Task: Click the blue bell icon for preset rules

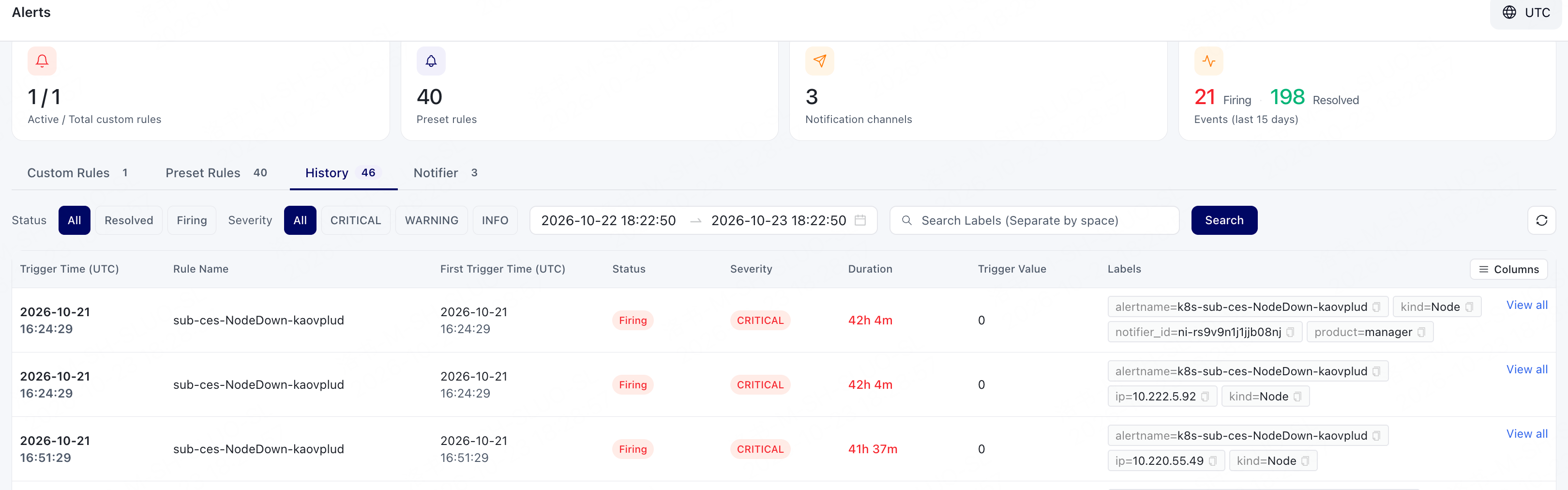Action: (431, 61)
